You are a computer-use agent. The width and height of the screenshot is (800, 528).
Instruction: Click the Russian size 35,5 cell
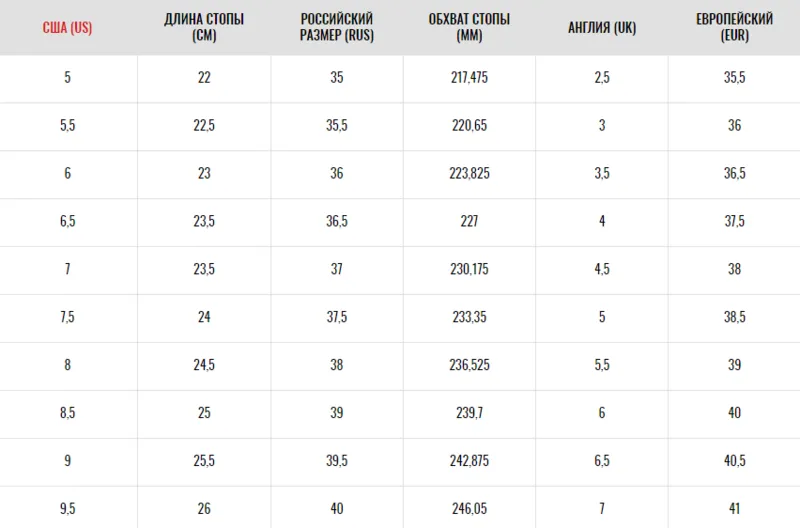(337, 125)
